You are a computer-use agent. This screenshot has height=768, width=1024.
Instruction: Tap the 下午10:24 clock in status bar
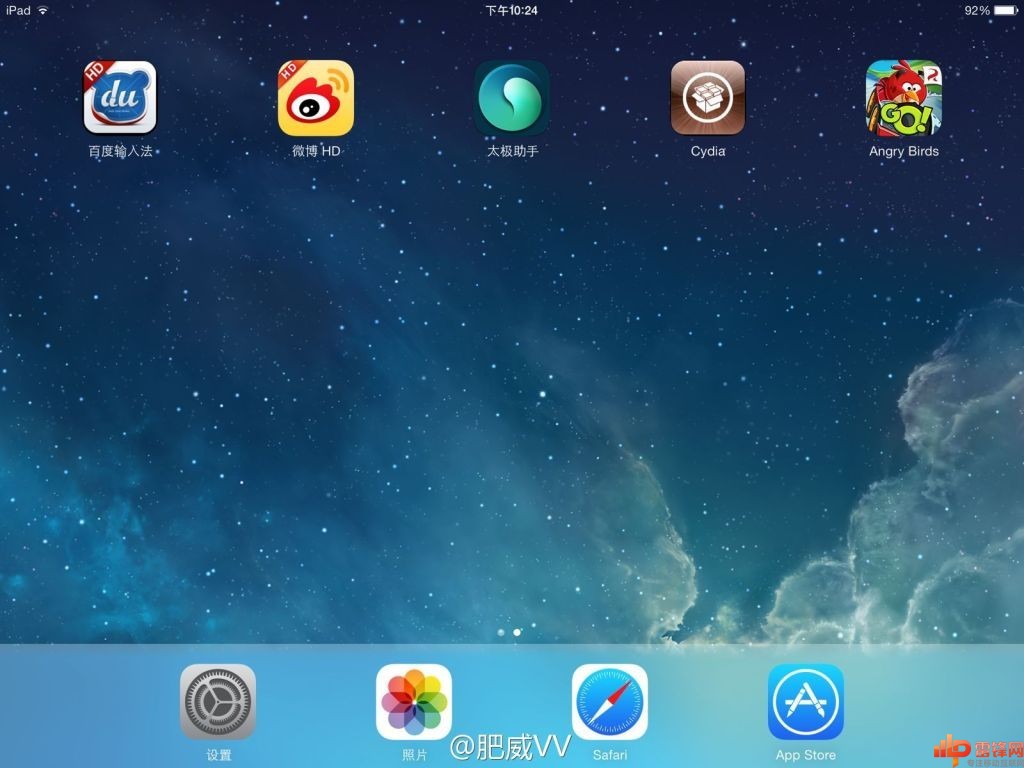[x=511, y=10]
